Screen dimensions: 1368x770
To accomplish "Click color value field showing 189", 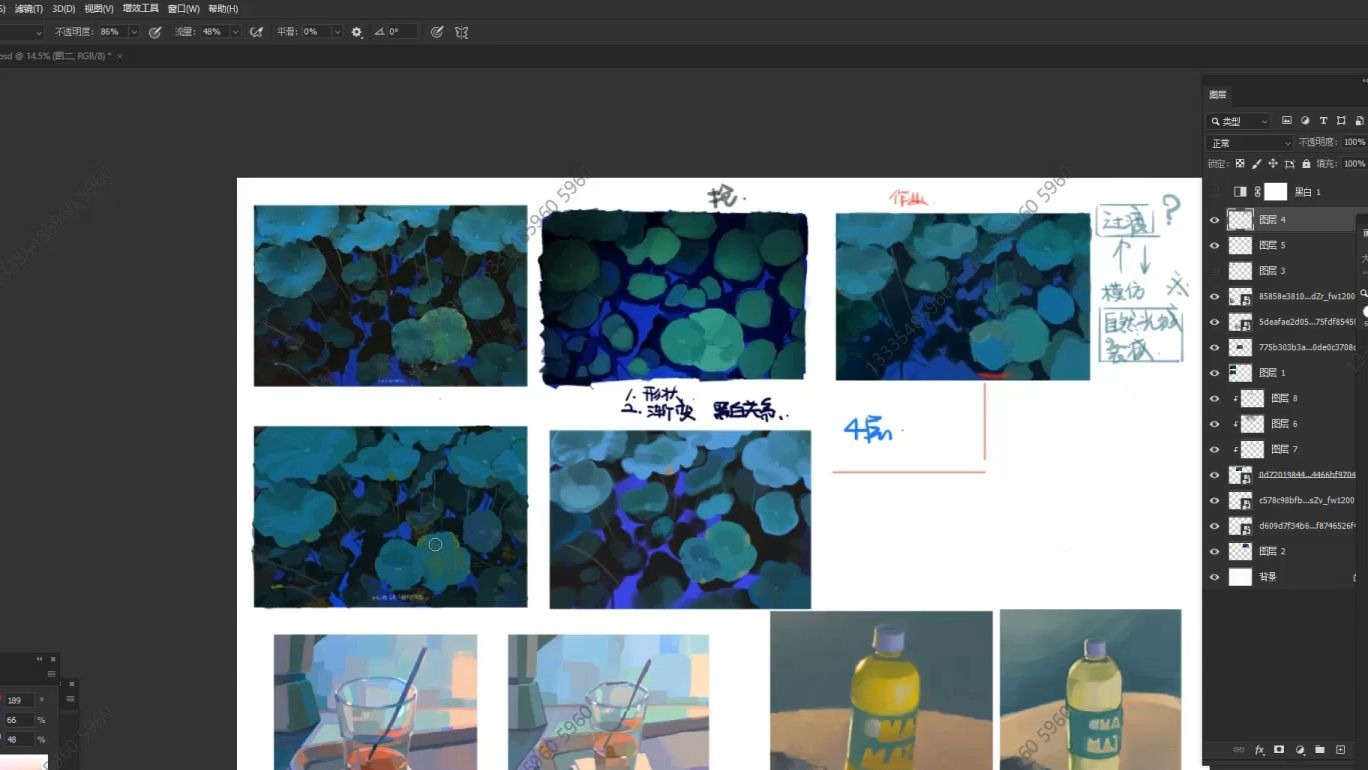I will click(x=19, y=700).
